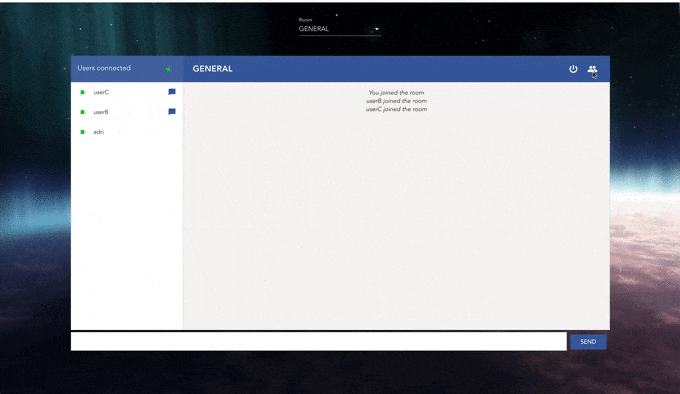680x394 pixels.
Task: Send the message with SEND button
Action: pos(588,342)
